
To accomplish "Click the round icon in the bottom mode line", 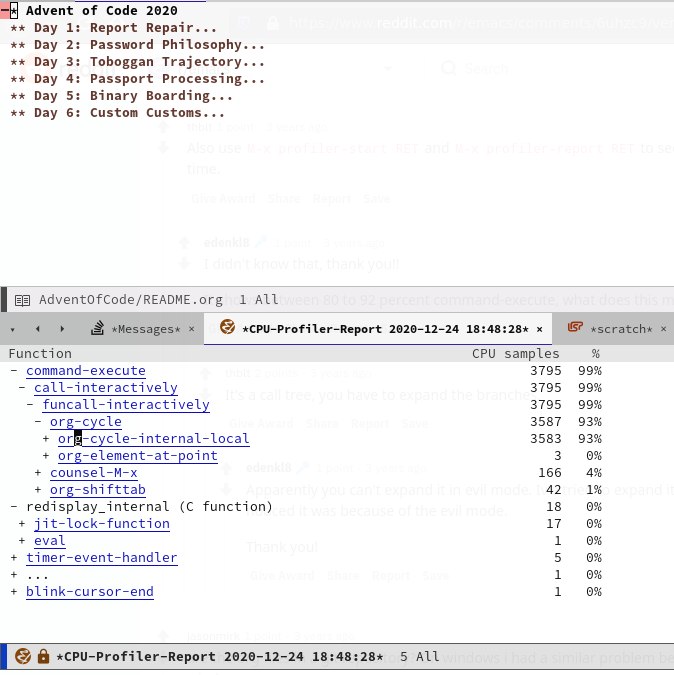I will click(x=23, y=656).
